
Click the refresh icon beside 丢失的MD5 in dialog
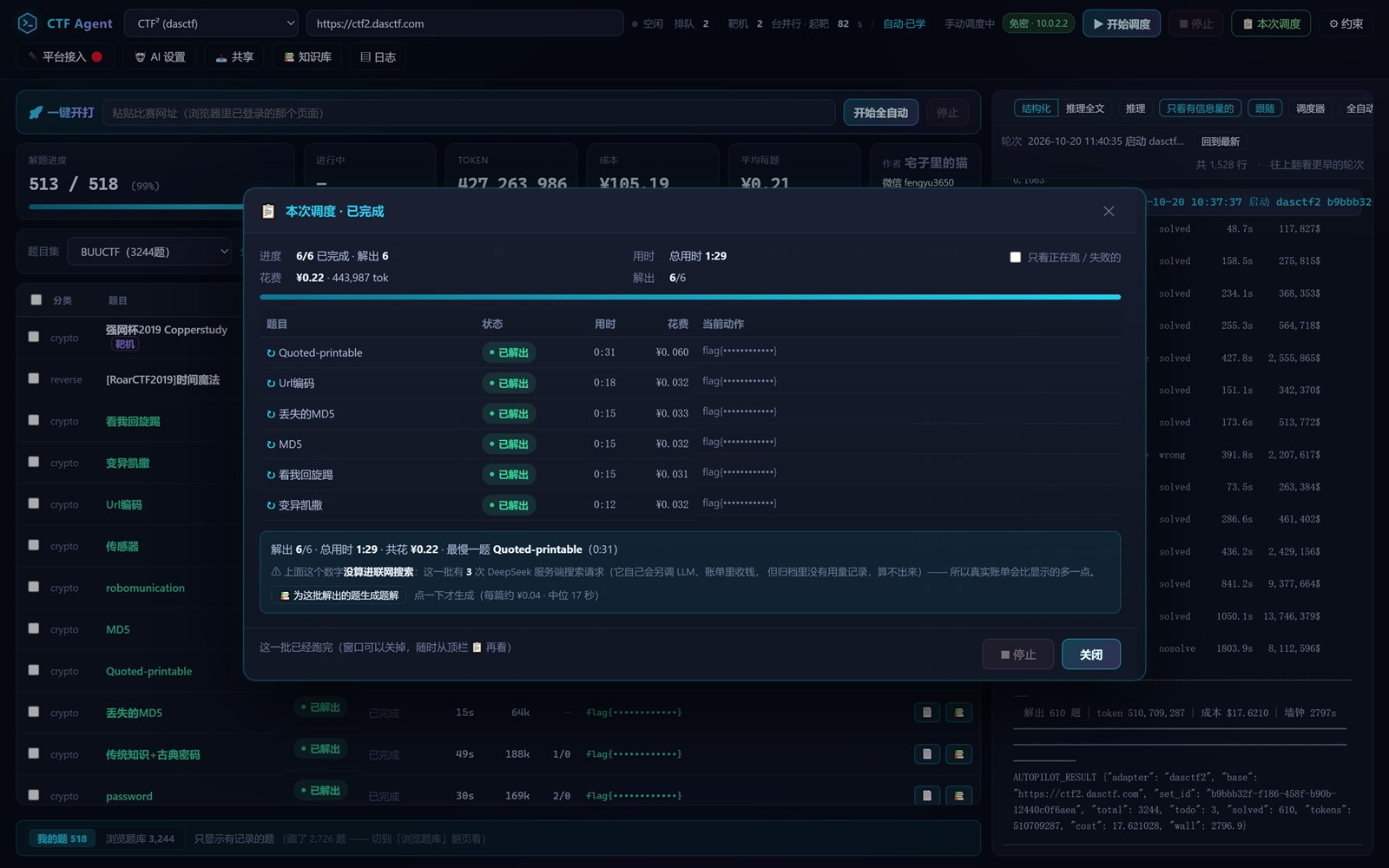(x=271, y=414)
